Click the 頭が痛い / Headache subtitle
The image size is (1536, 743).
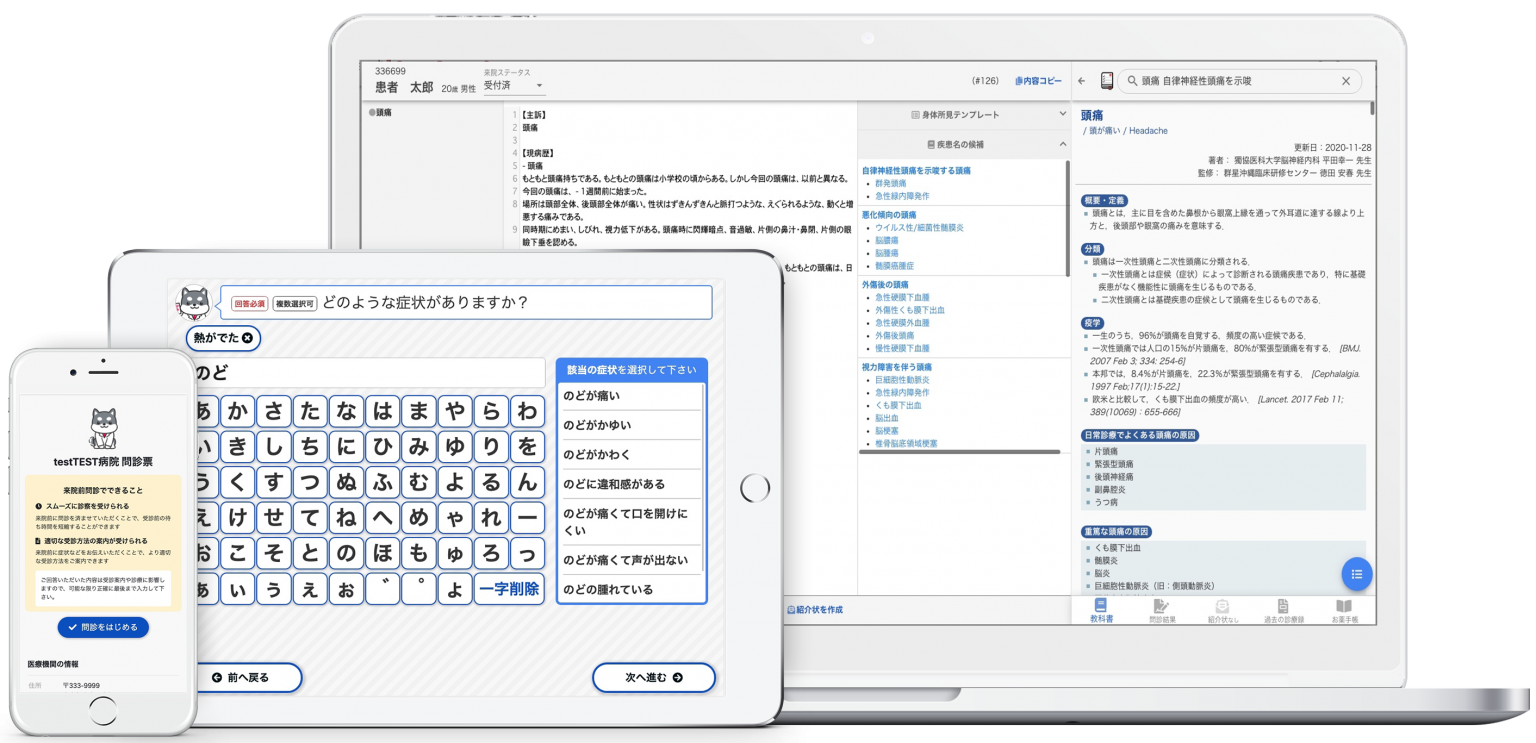(1125, 131)
